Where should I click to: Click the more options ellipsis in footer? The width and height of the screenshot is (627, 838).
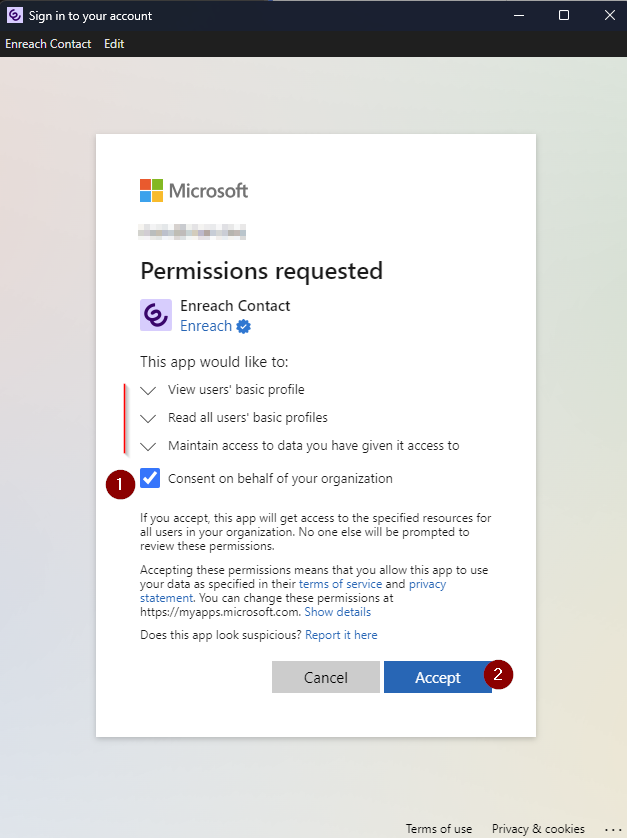coord(612,829)
